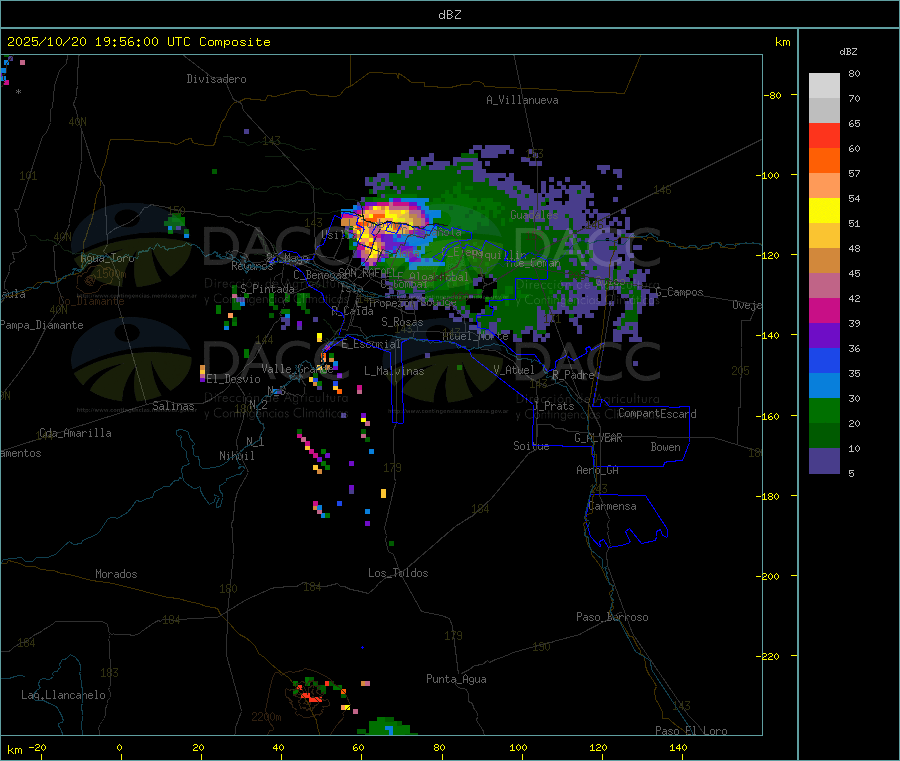Select the white 80 dBZ legend swatch

click(824, 86)
